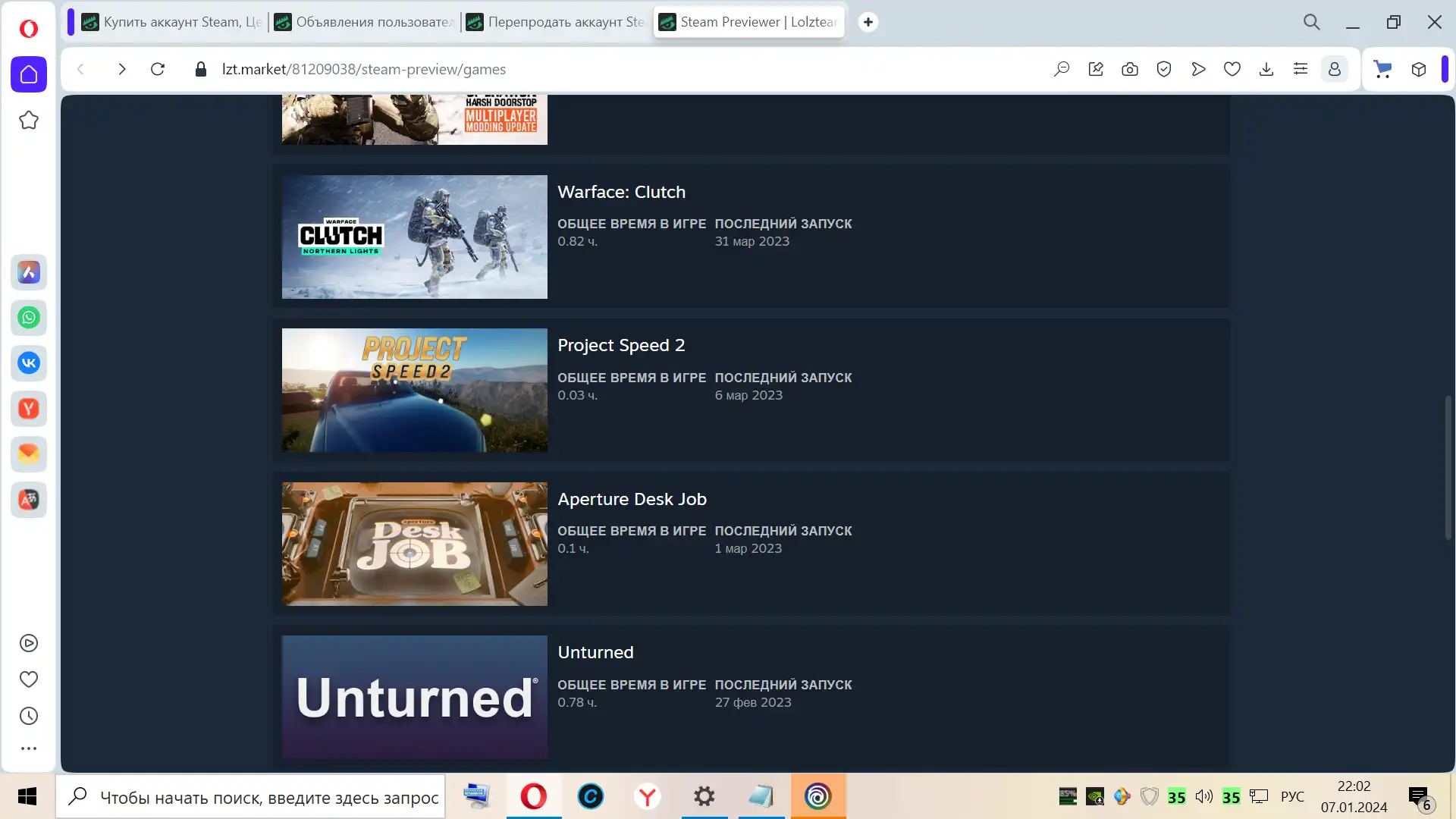Search tabs magnifier in title bar

point(1312,22)
